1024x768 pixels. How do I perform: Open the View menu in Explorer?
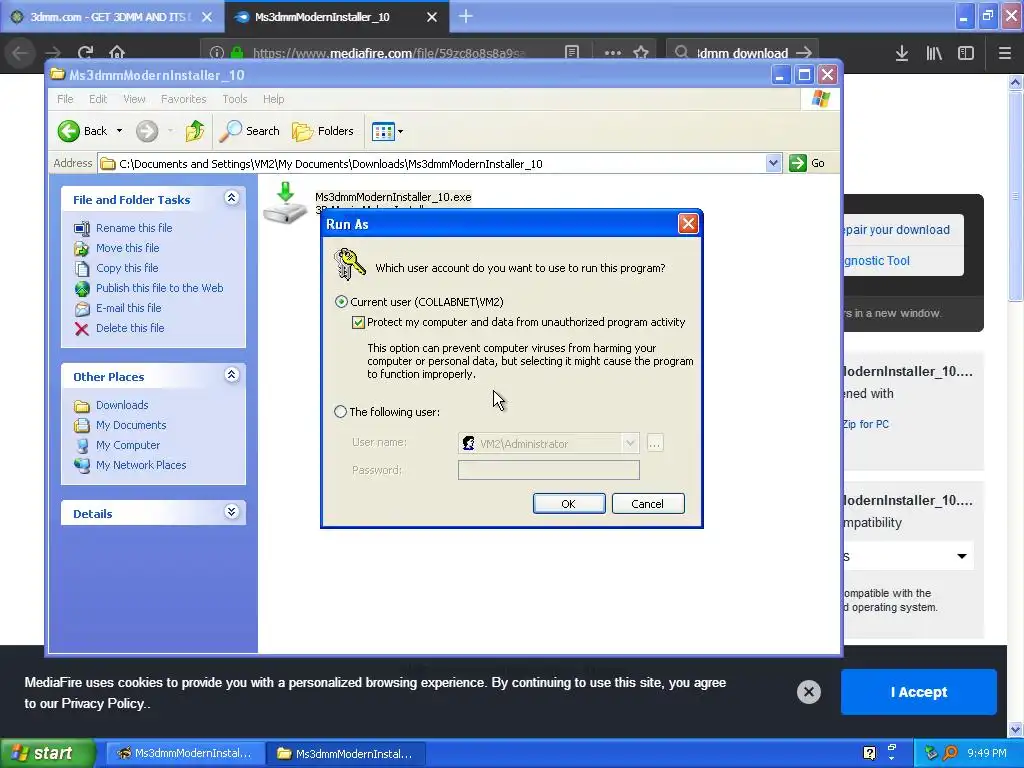[134, 99]
